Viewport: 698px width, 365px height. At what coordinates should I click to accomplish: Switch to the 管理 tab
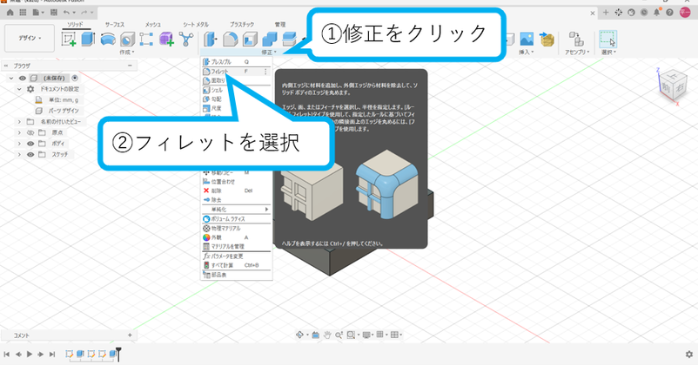pos(280,24)
